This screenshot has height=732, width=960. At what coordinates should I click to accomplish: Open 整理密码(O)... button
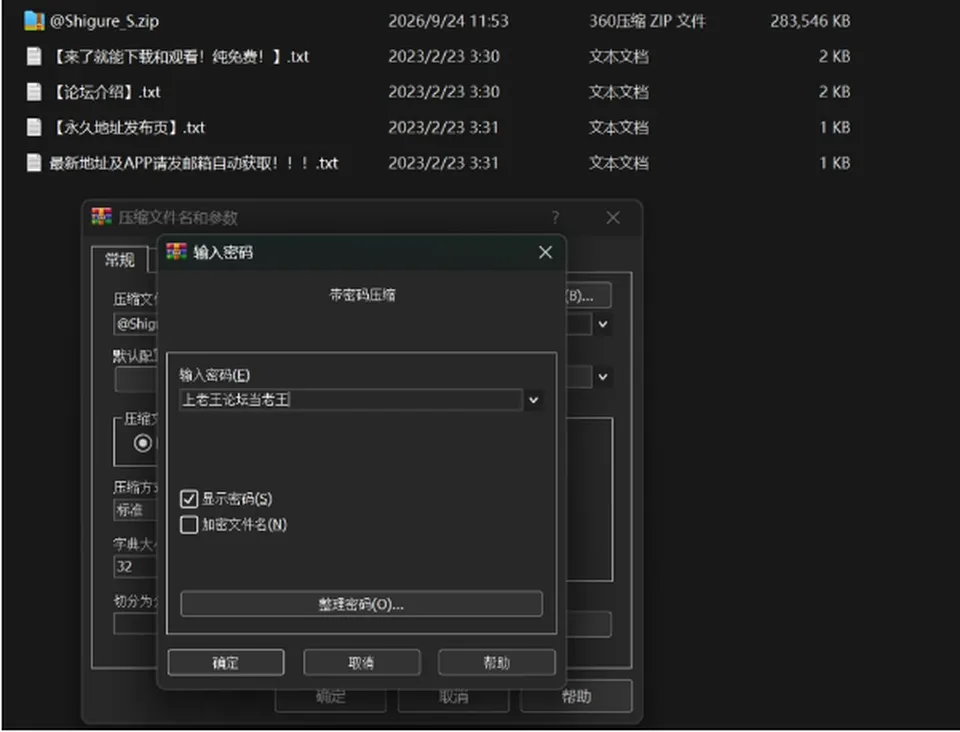(x=361, y=604)
